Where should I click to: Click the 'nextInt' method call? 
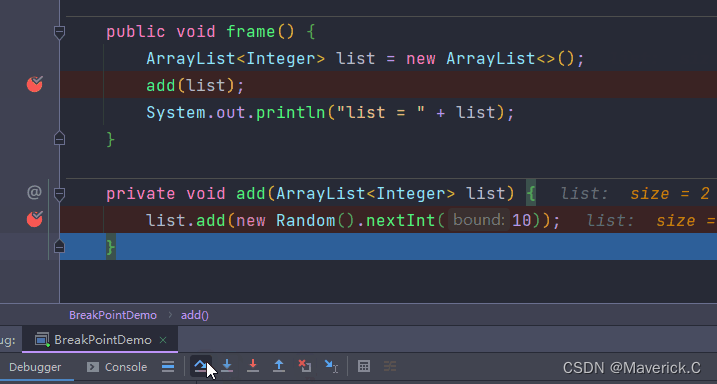coord(401,220)
